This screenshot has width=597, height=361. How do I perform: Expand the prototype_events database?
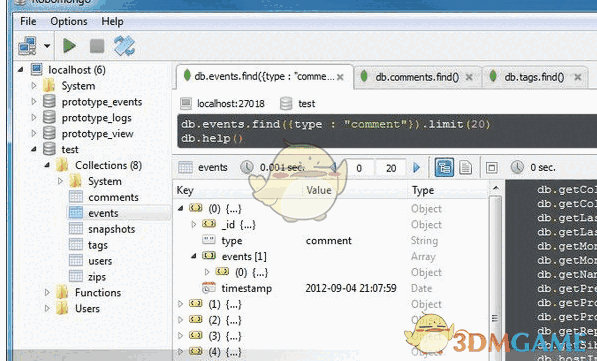[34, 102]
